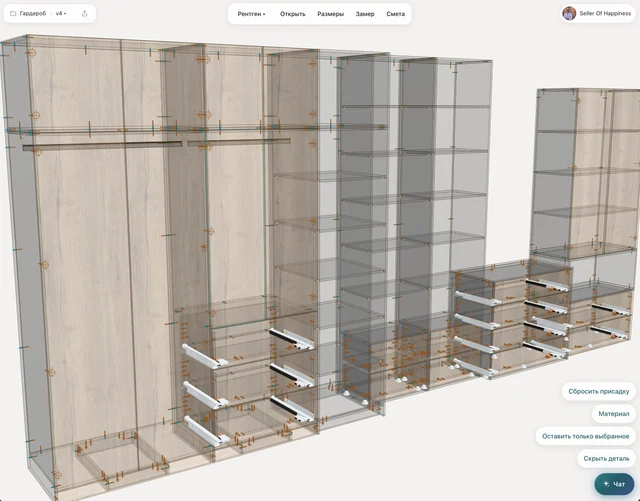Open the Материал button

pyautogui.click(x=614, y=414)
